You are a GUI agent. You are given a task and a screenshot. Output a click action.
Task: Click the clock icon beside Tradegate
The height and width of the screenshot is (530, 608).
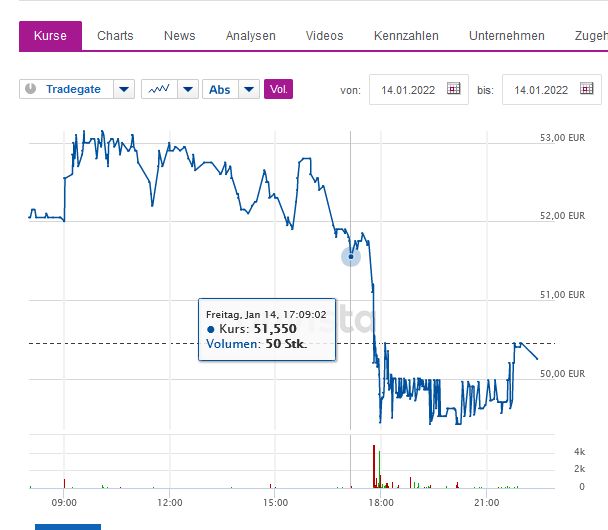30,89
